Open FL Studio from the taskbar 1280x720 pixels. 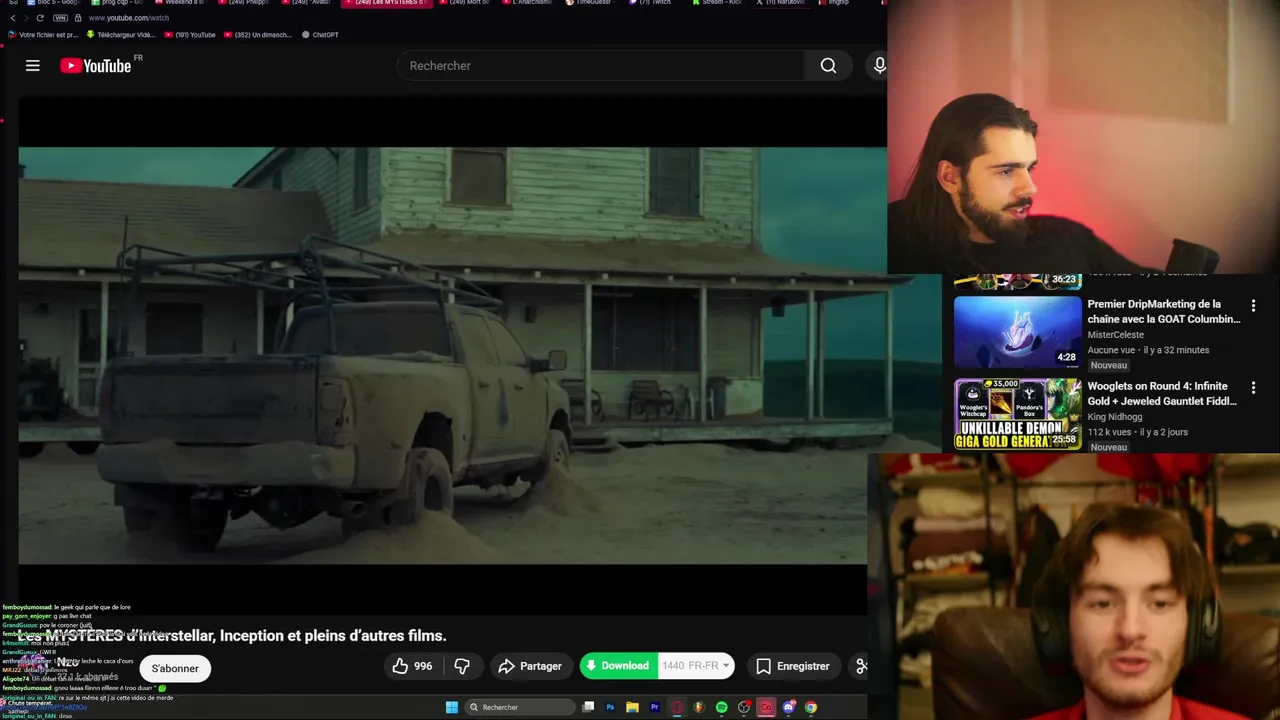[x=699, y=707]
